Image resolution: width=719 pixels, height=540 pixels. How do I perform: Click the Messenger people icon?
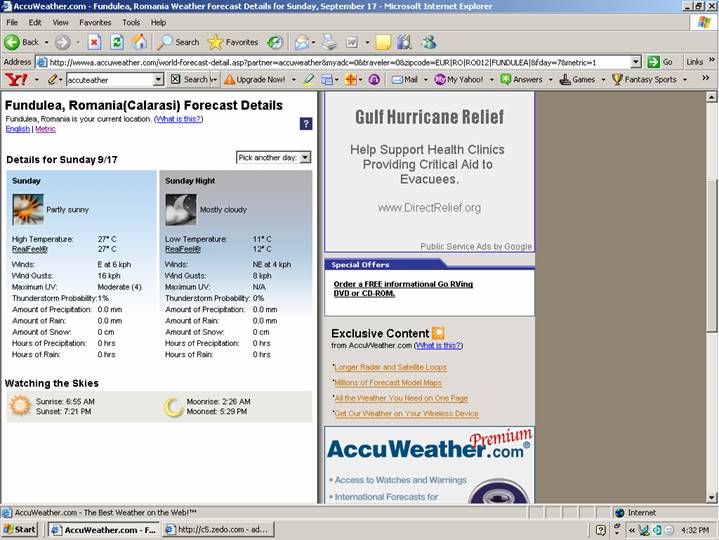click(429, 43)
